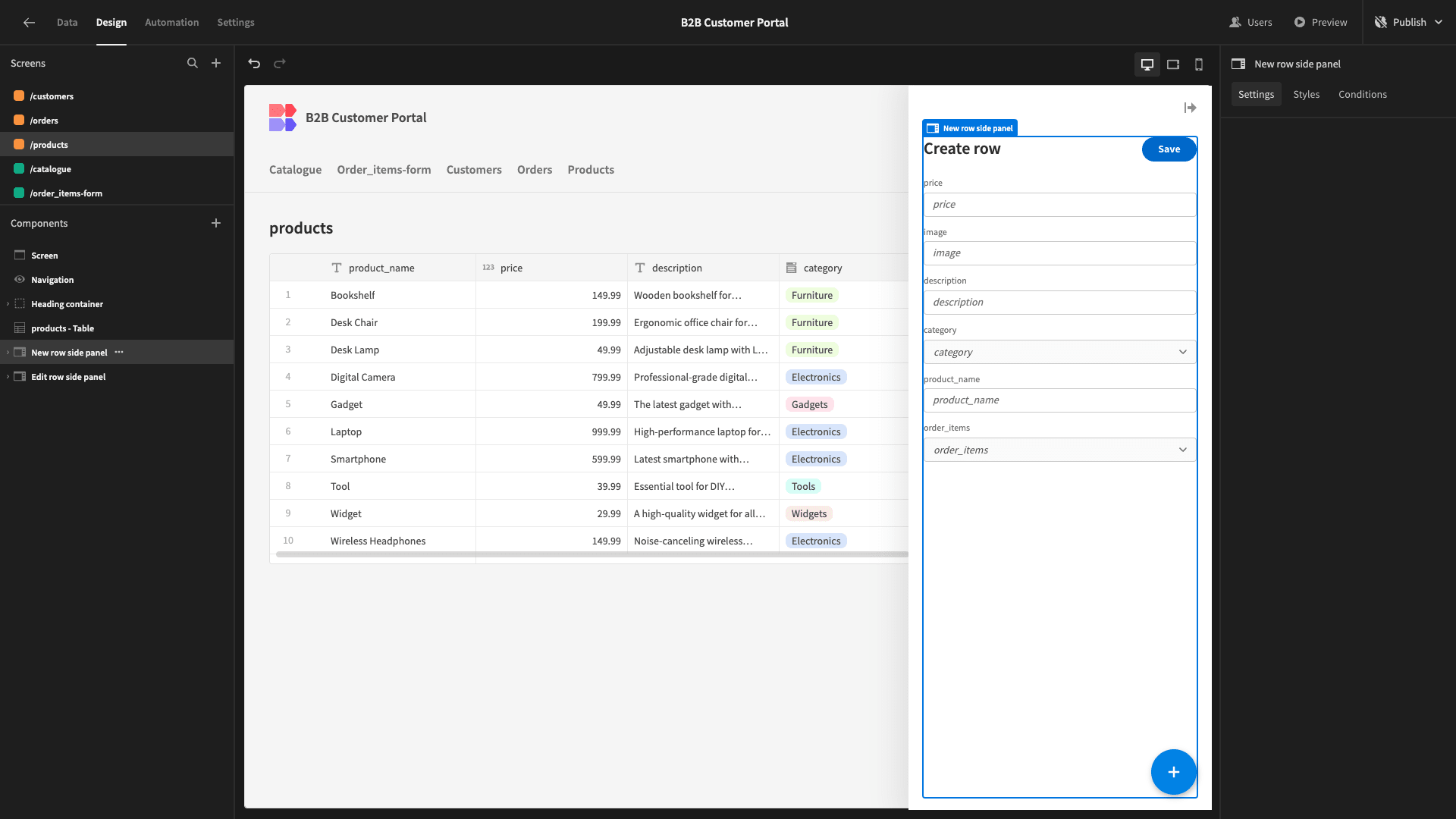Click the table horizontal scrollbar
1456x819 pixels.
pos(591,554)
